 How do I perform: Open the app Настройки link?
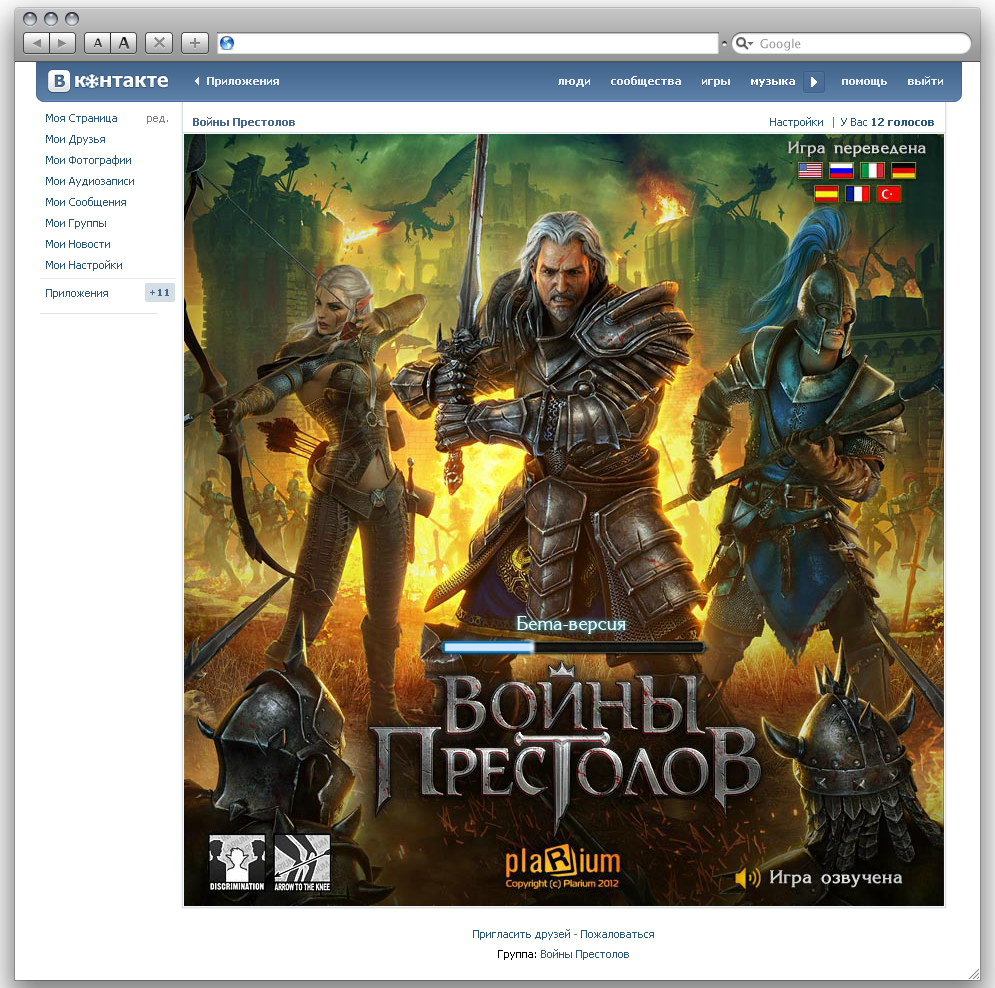(796, 122)
